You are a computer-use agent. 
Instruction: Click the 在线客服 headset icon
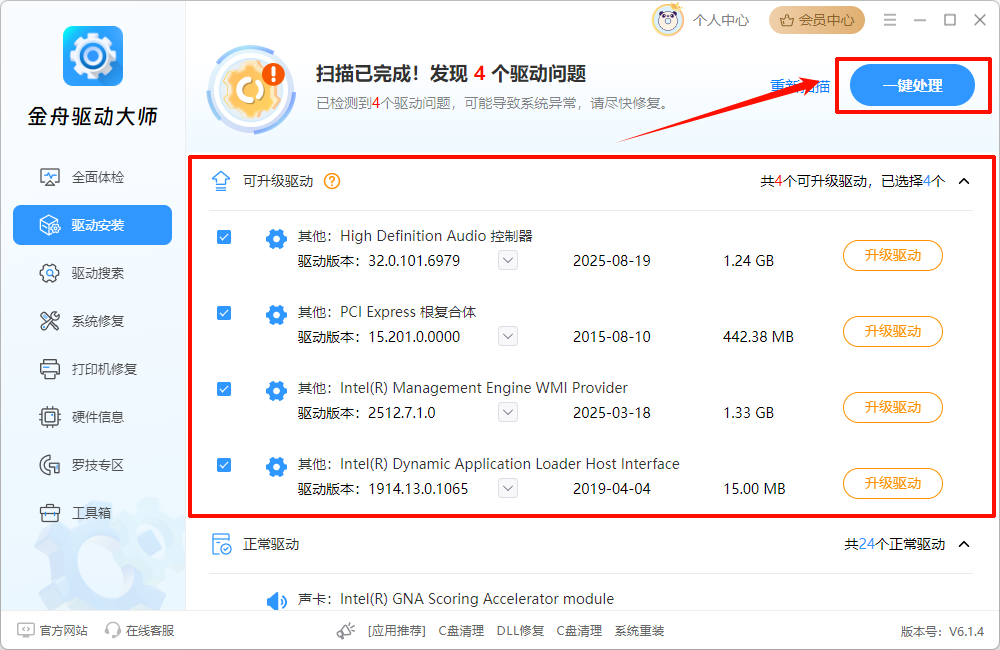click(113, 630)
